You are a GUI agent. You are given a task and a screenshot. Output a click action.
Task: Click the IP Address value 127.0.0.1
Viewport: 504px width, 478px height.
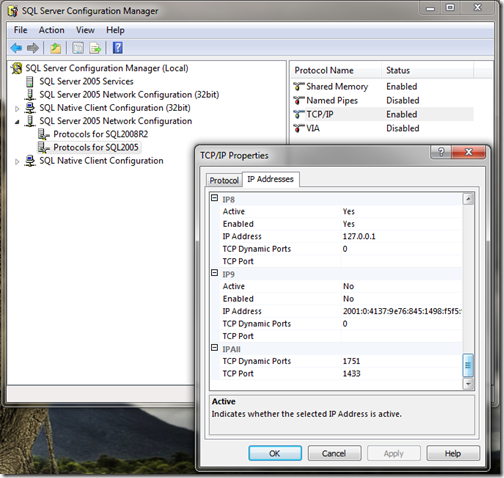[x=359, y=237]
